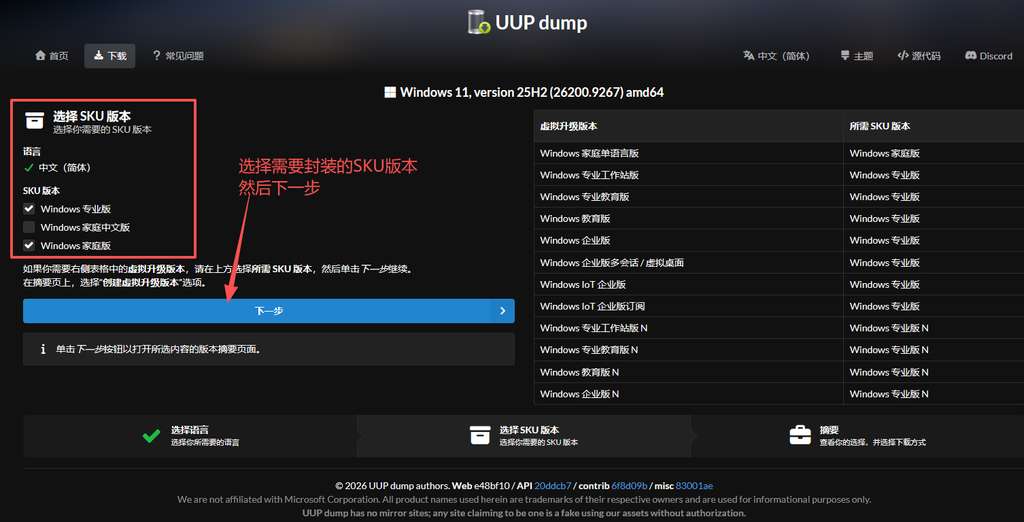Open the 首页 menu item
Image resolution: width=1024 pixels, height=522 pixels.
click(x=52, y=56)
